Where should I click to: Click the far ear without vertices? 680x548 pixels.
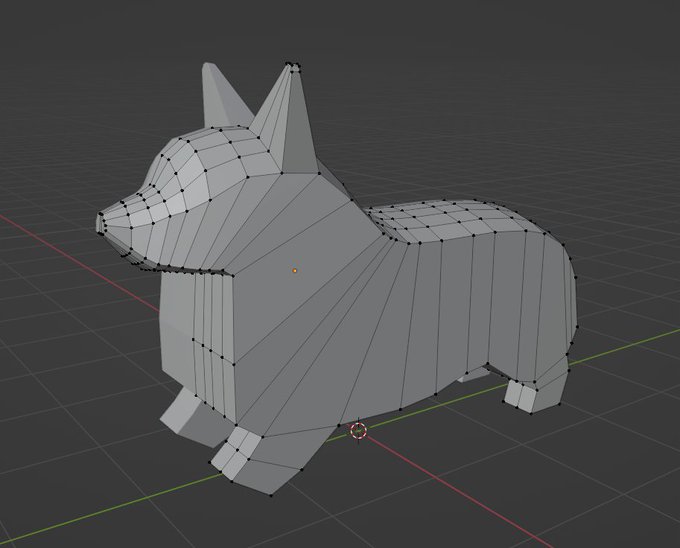tap(222, 96)
